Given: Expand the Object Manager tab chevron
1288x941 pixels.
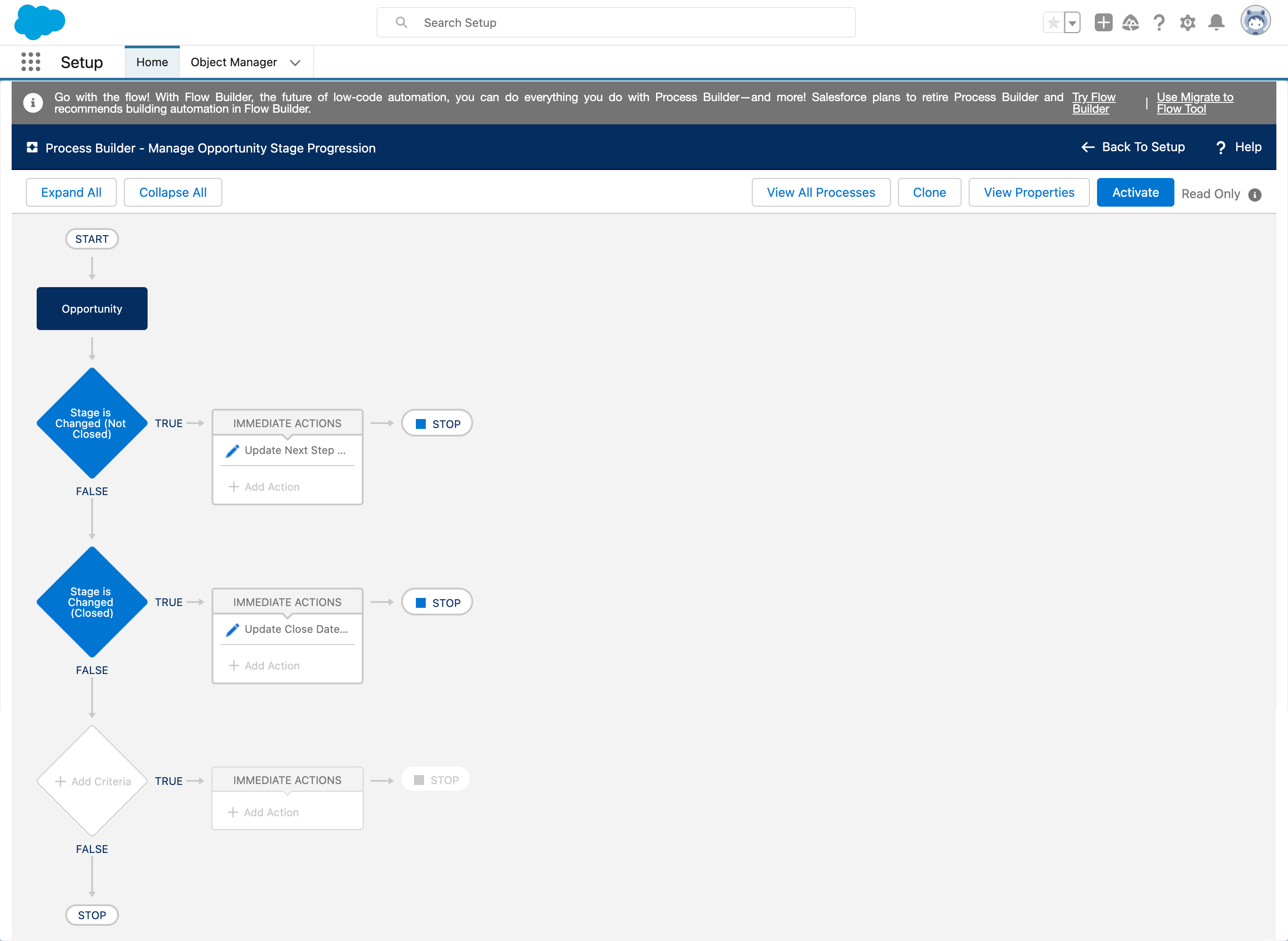Looking at the screenshot, I should click(x=295, y=63).
